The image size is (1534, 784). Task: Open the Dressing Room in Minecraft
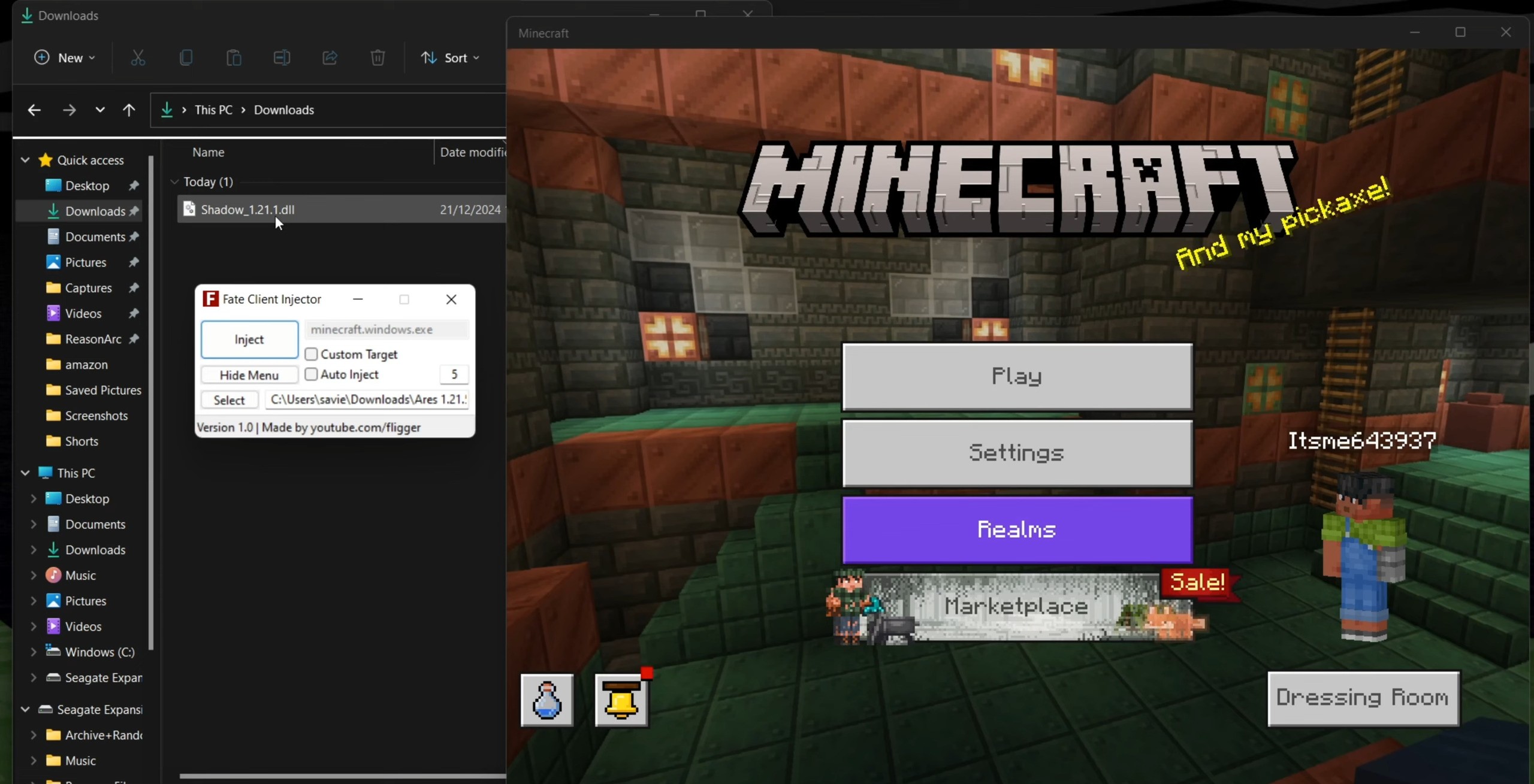click(x=1363, y=698)
